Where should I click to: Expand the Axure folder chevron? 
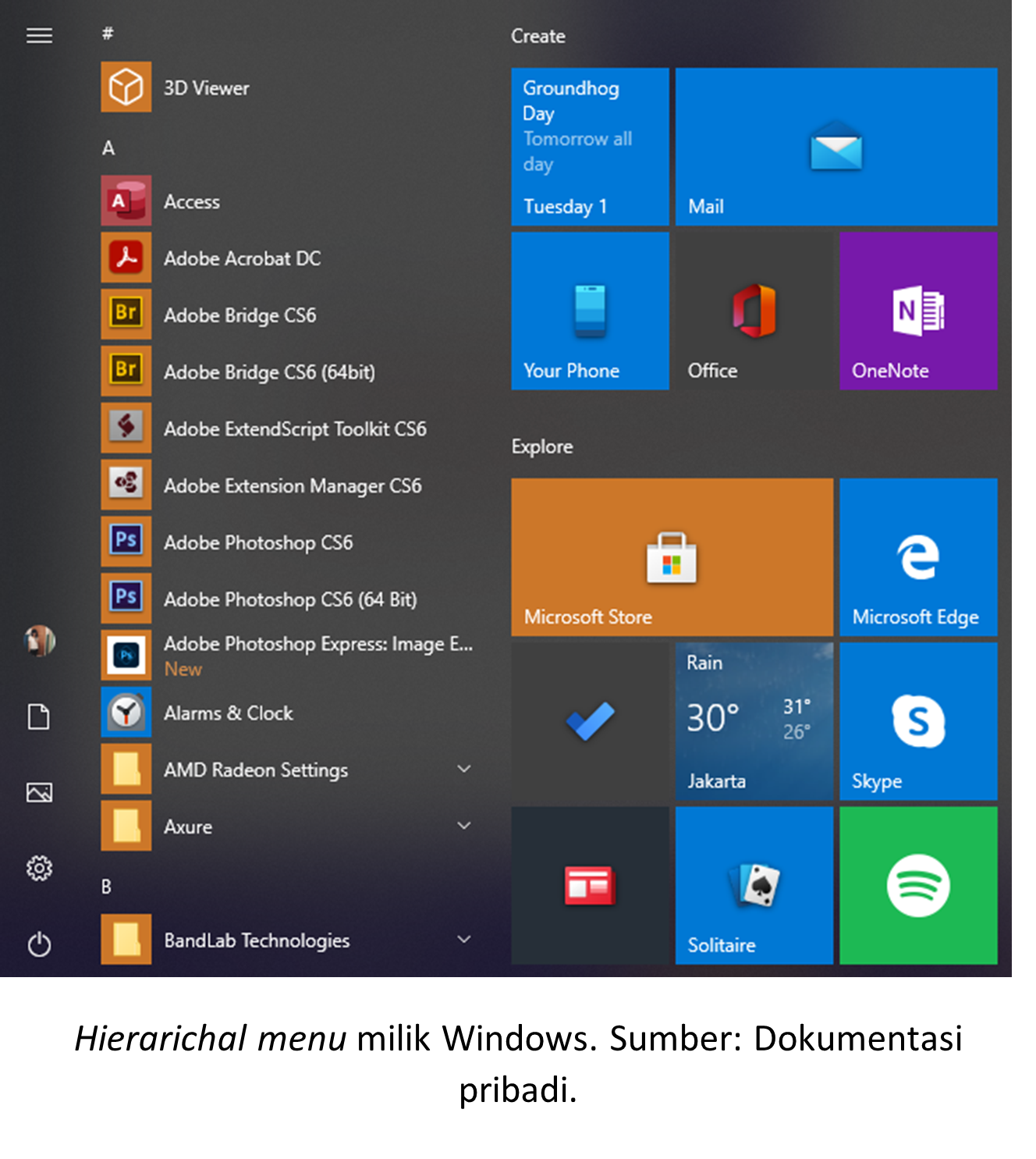(x=464, y=826)
